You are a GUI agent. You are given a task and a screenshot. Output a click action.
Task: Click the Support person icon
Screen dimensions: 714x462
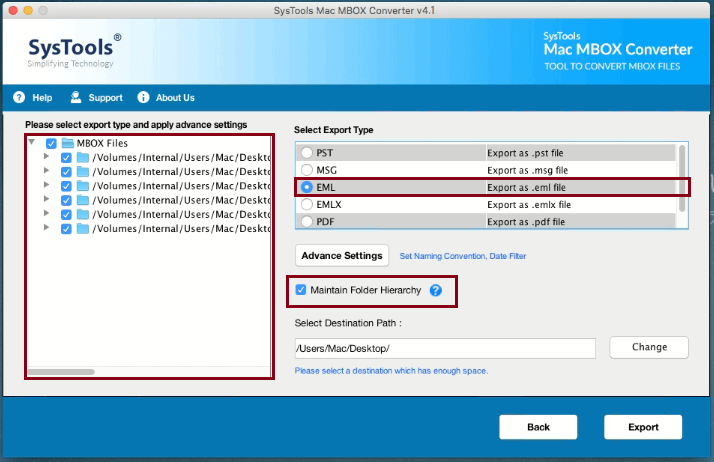point(76,97)
